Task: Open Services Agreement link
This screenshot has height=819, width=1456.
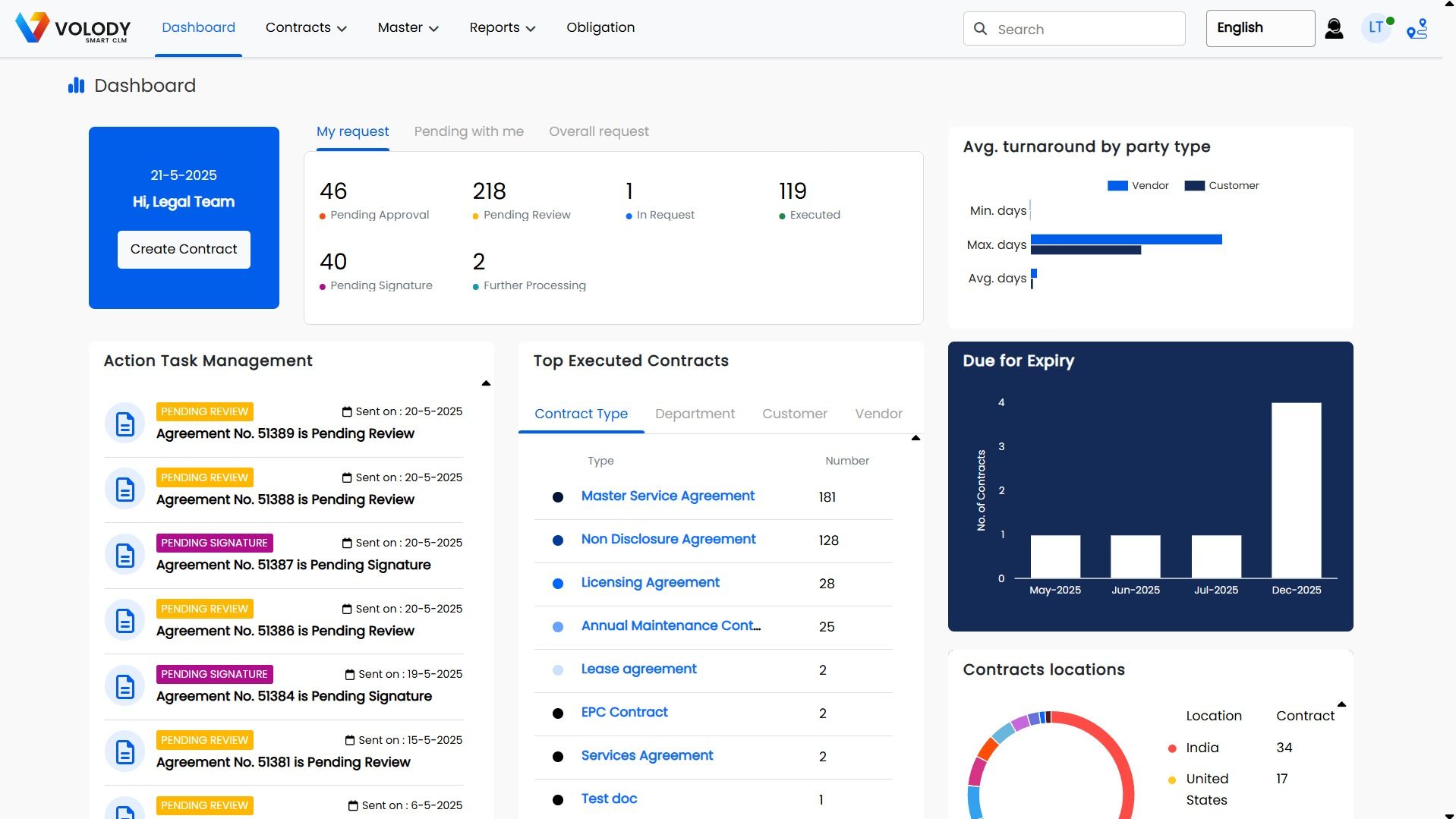Action: coord(647,756)
